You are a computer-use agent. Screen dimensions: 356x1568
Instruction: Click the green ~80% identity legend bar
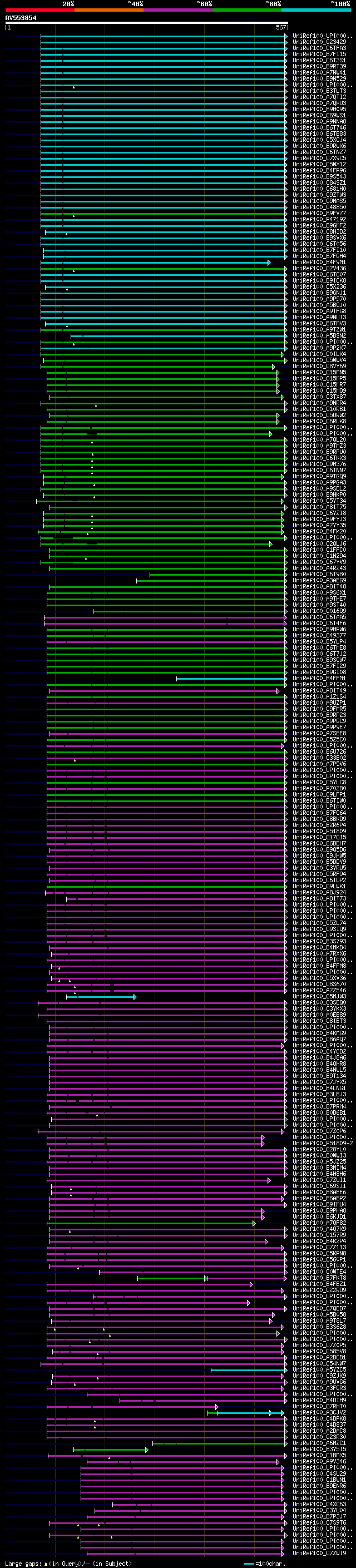click(247, 10)
